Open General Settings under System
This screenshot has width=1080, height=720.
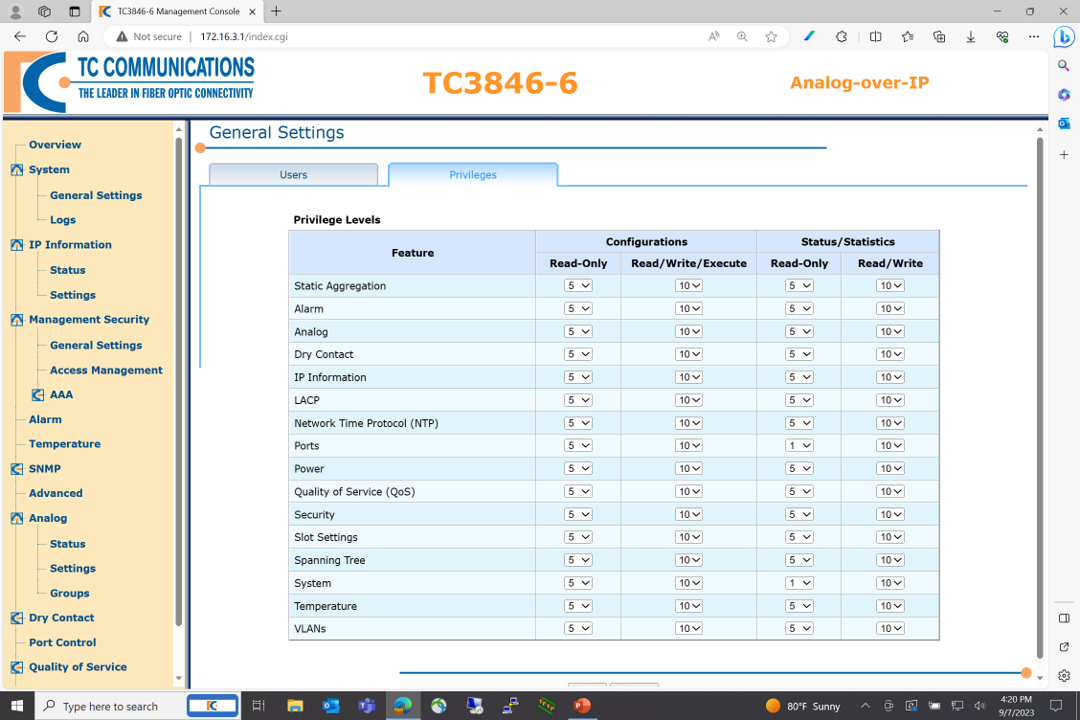pos(96,195)
